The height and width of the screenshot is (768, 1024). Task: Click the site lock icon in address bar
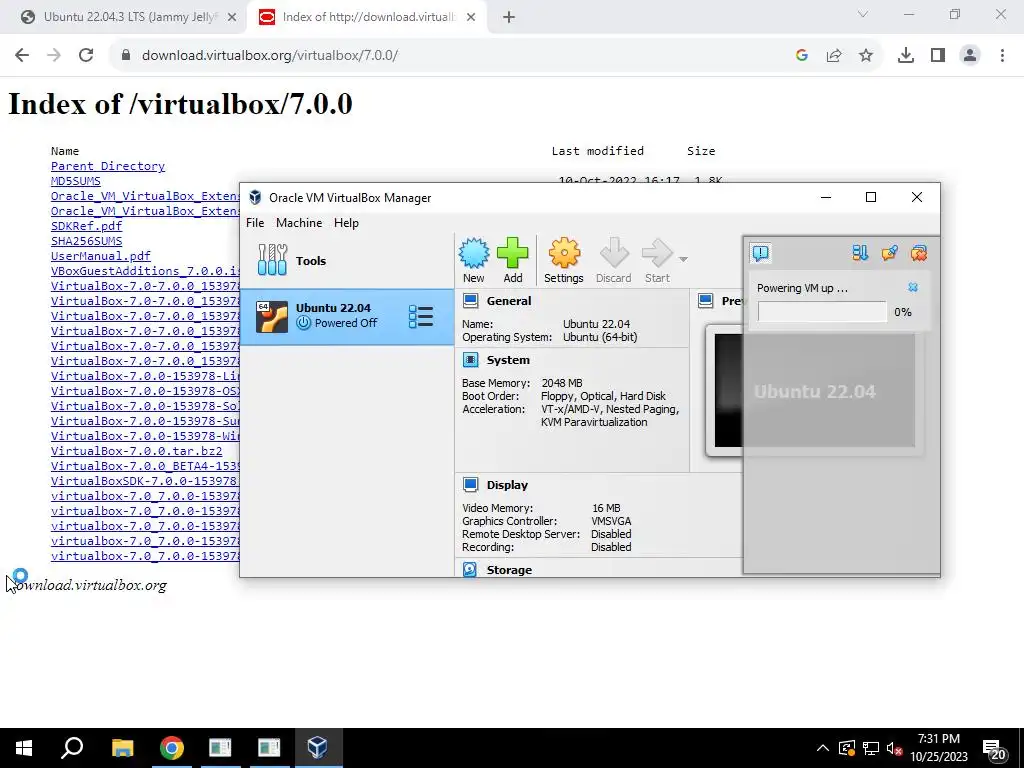[x=125, y=55]
